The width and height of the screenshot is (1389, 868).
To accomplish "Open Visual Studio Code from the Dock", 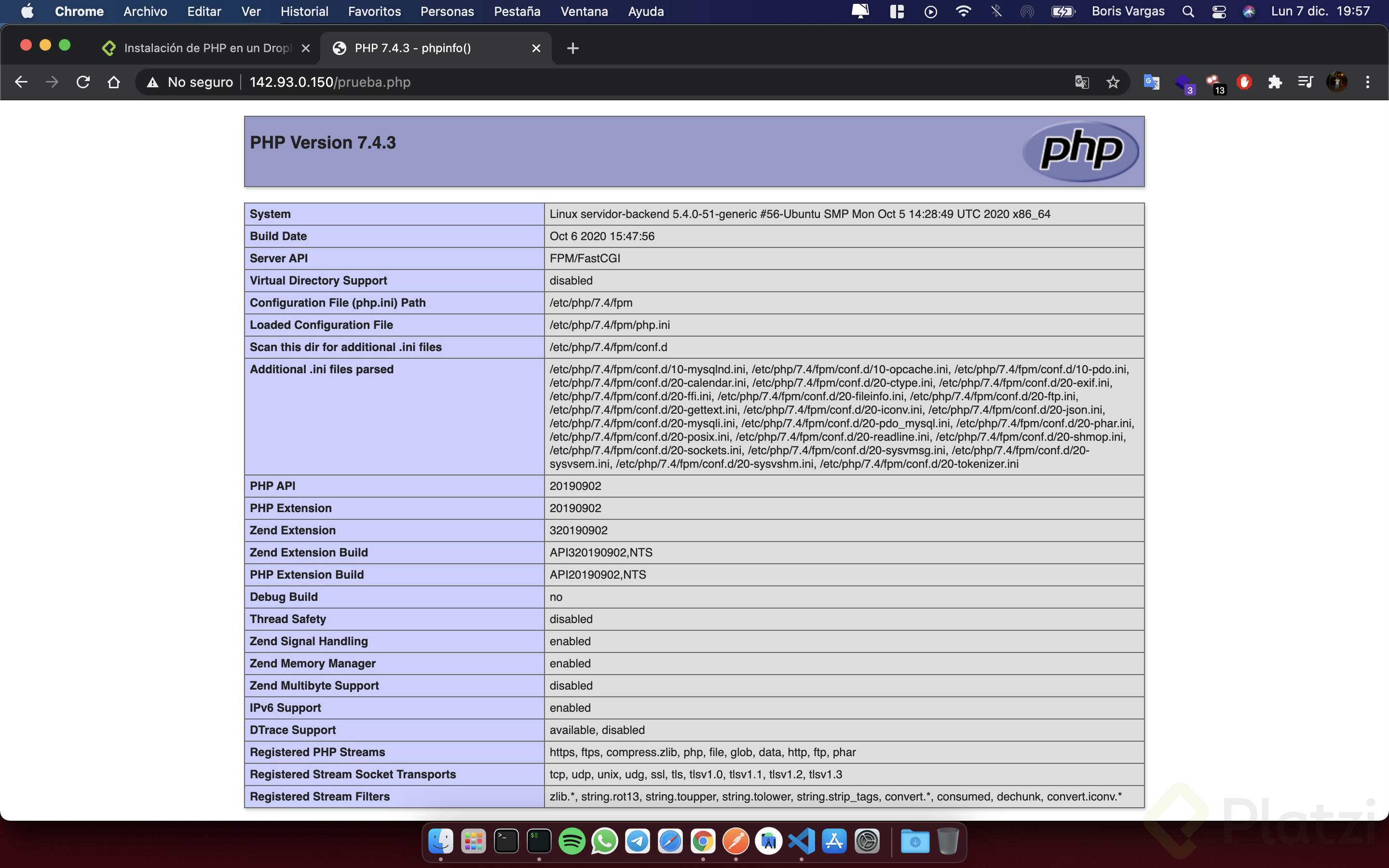I will click(801, 841).
